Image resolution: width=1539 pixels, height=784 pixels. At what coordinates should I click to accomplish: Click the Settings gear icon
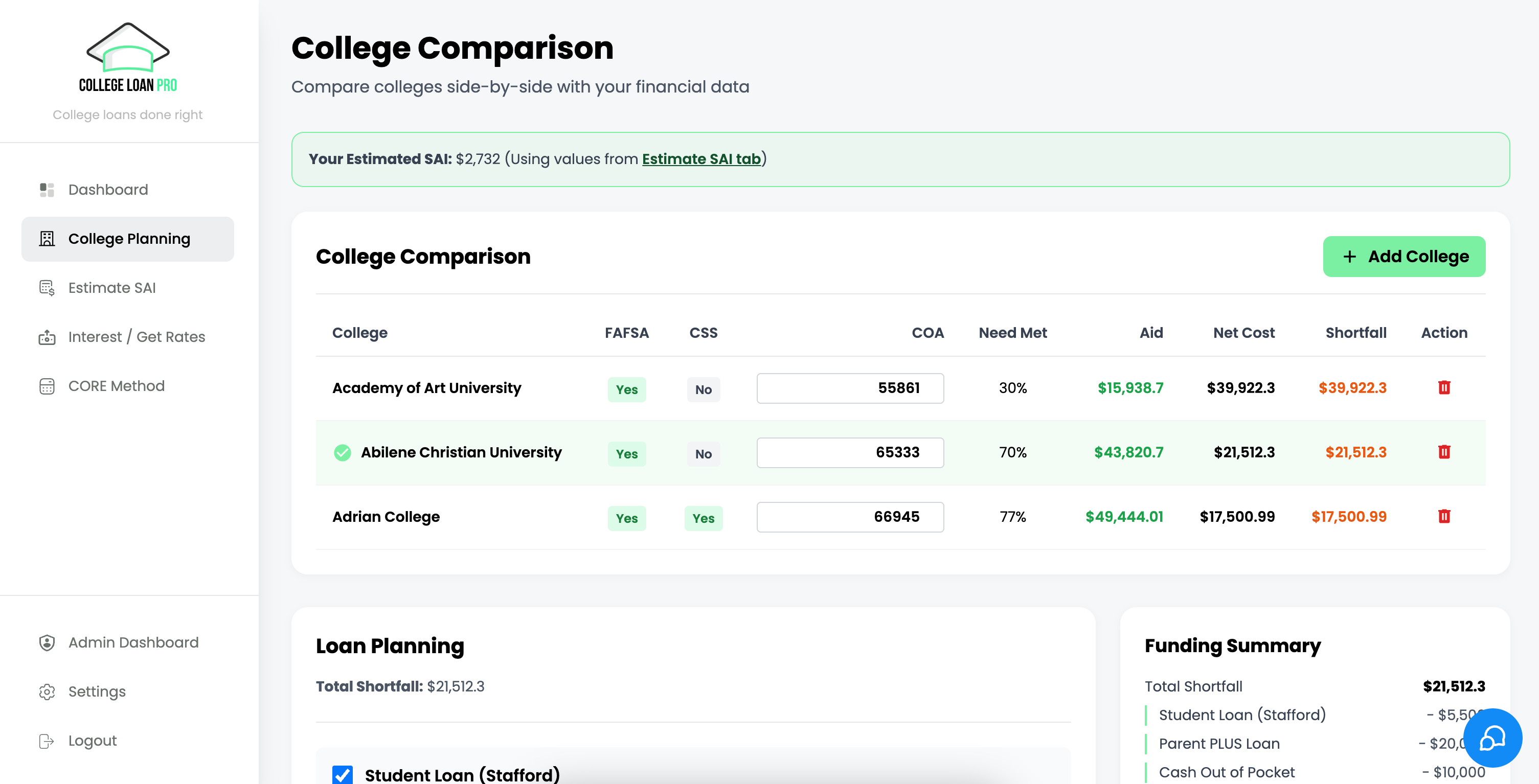tap(47, 691)
